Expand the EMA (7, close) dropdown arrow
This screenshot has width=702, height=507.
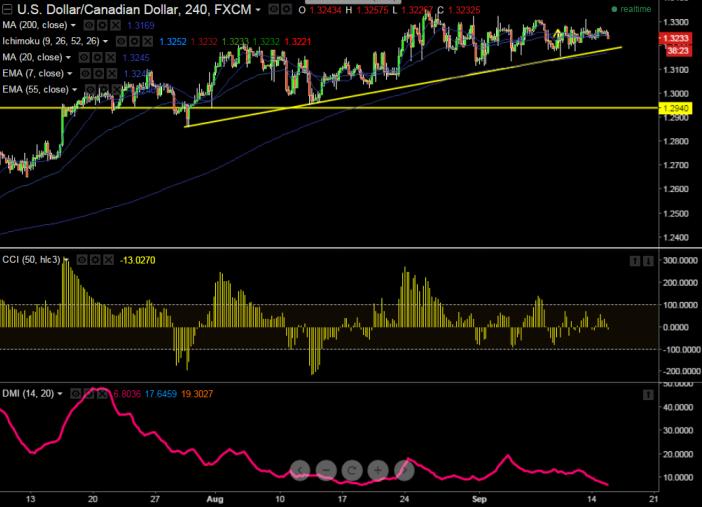click(x=70, y=74)
